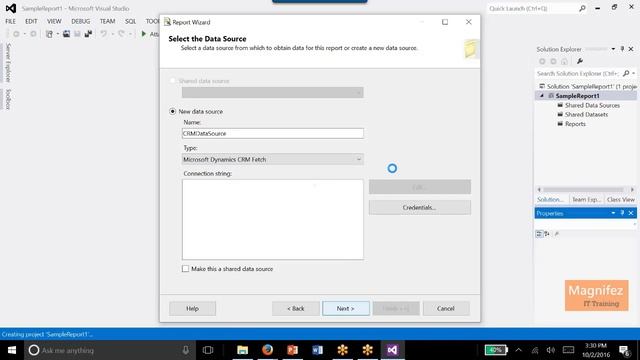The height and width of the screenshot is (360, 640).
Task: Open the TEAM menu
Action: tap(107, 21)
